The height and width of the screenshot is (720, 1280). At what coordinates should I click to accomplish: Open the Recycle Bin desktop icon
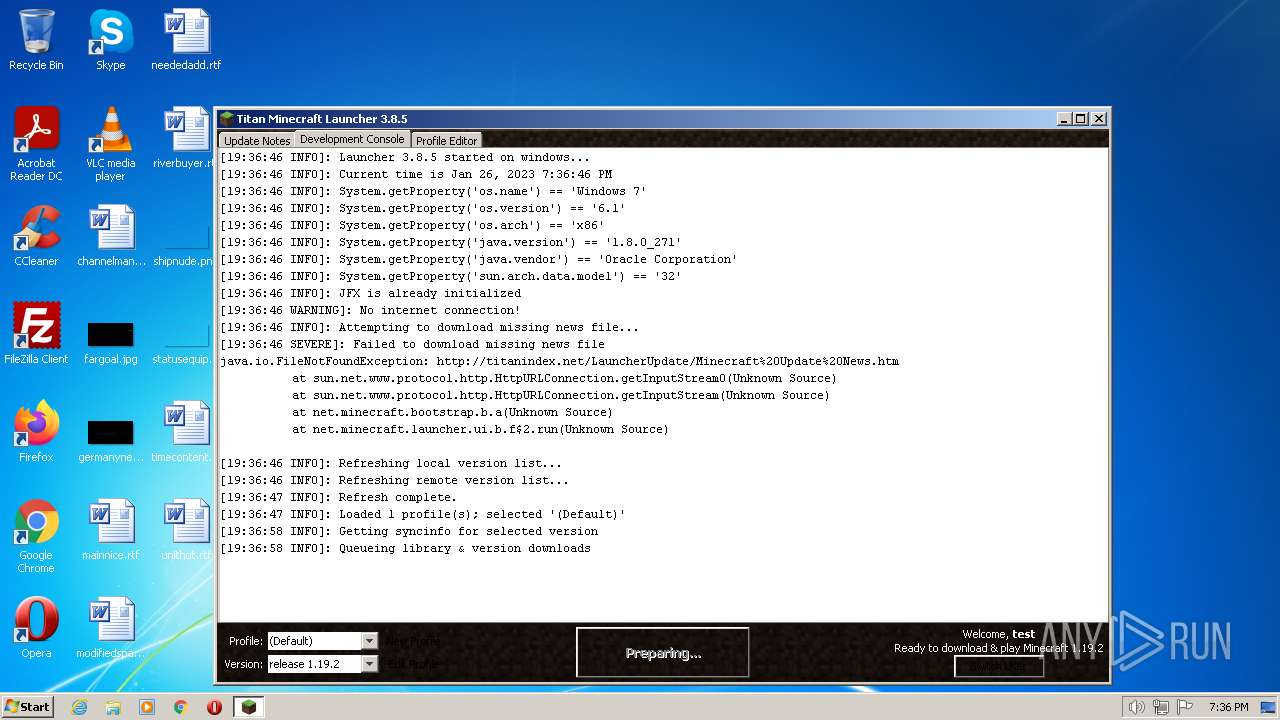click(36, 40)
